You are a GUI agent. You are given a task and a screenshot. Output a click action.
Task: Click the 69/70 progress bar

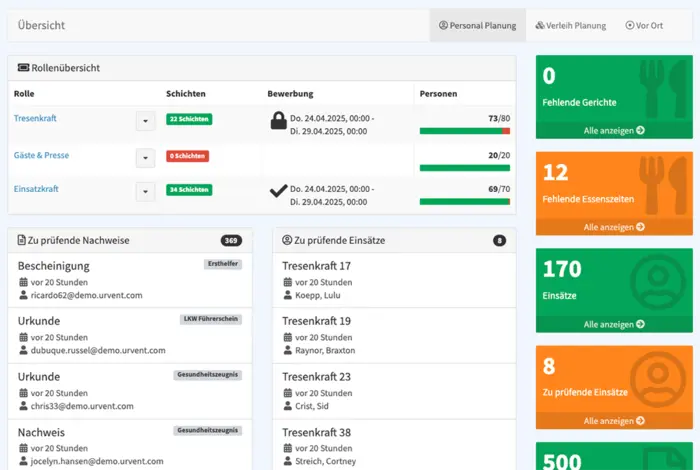(x=465, y=202)
